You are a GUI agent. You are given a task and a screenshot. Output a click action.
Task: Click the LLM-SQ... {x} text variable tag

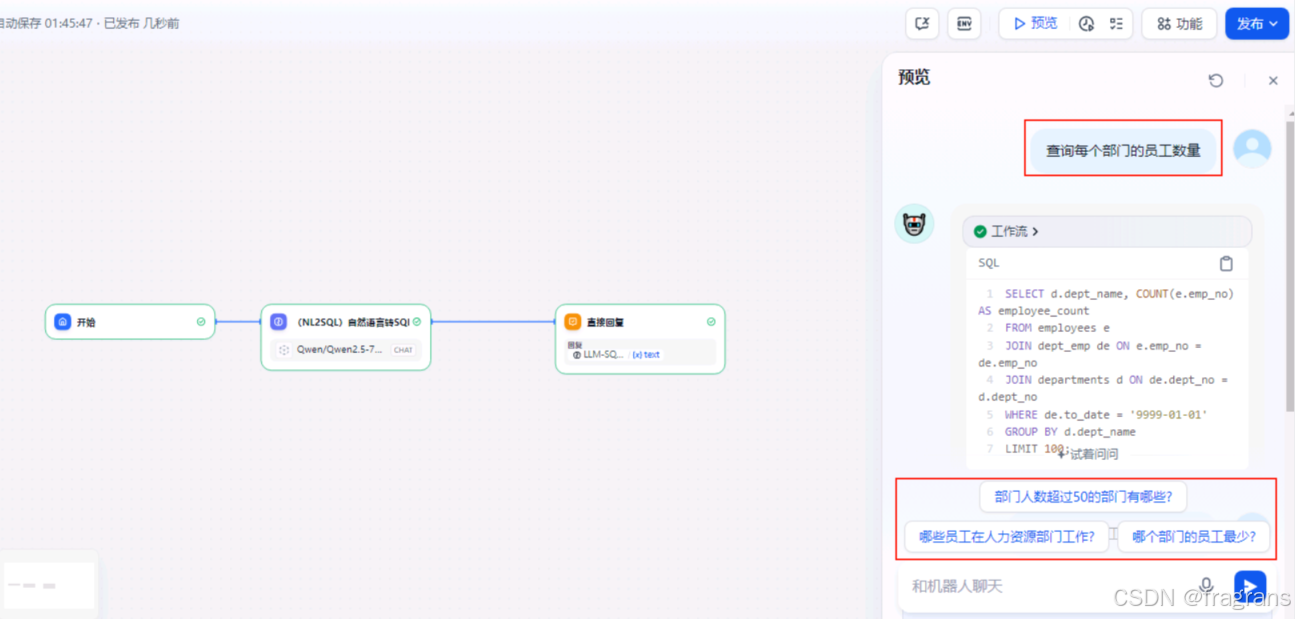click(x=616, y=354)
